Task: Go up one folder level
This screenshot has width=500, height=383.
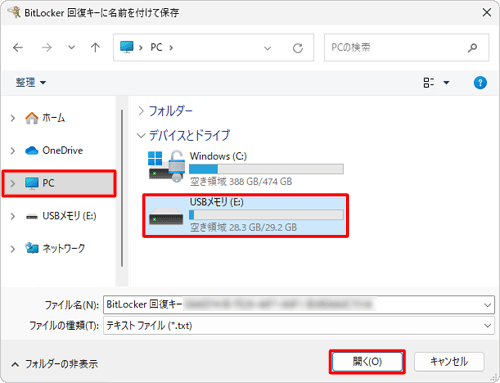Action: click(95, 47)
